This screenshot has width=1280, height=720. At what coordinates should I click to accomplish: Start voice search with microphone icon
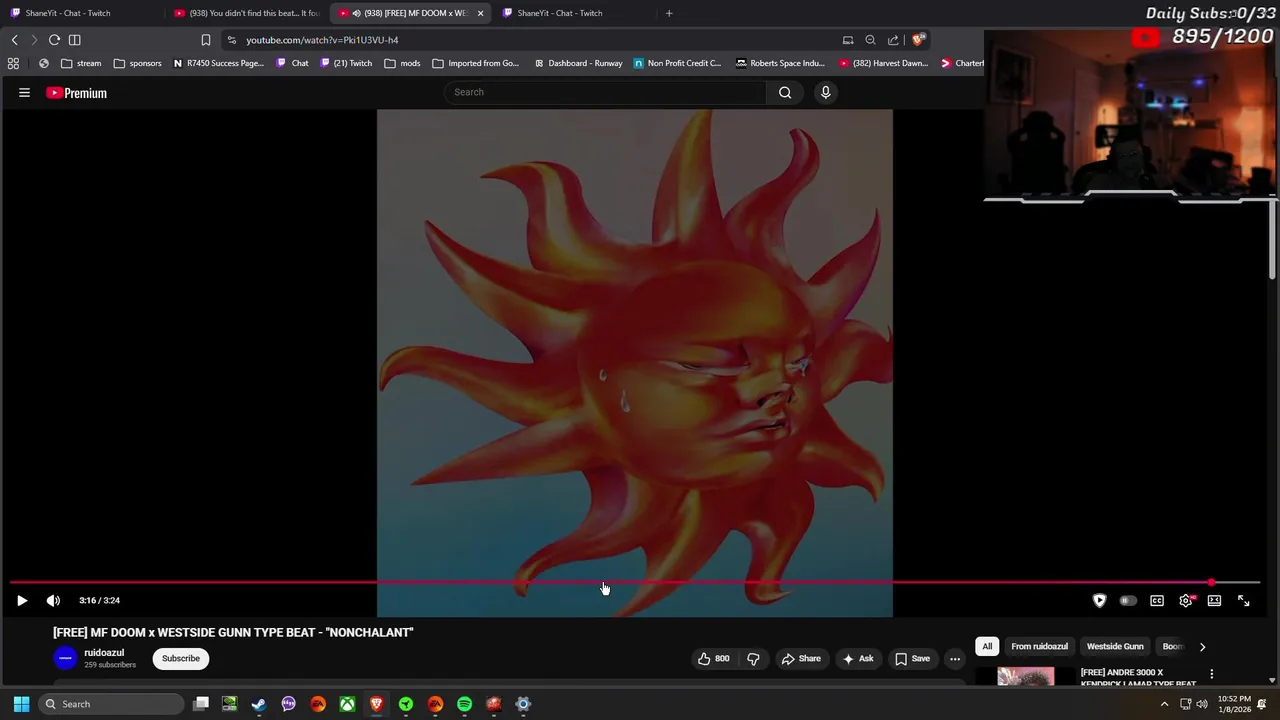tap(825, 92)
